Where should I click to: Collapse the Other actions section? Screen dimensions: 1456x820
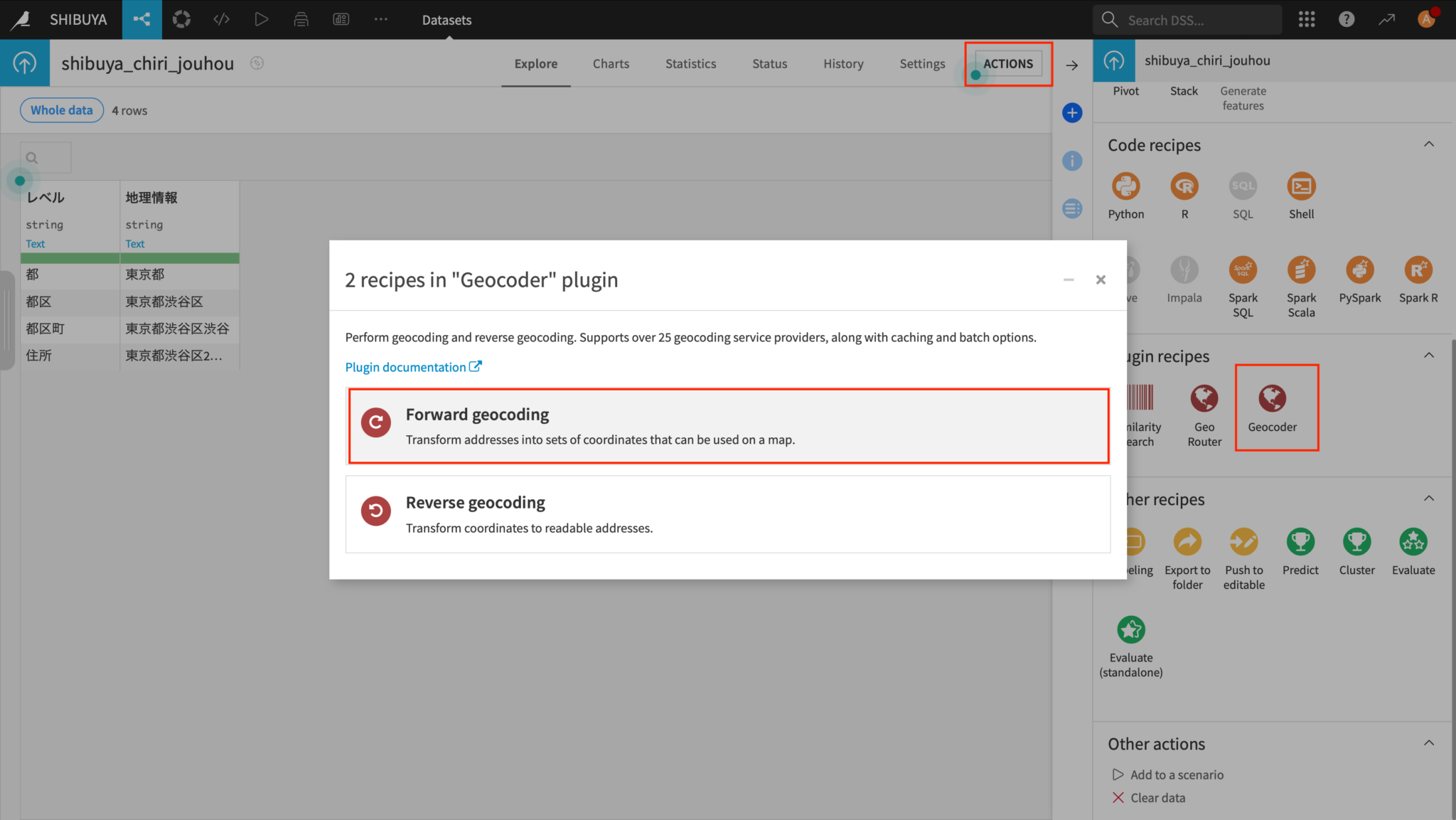pos(1429,743)
